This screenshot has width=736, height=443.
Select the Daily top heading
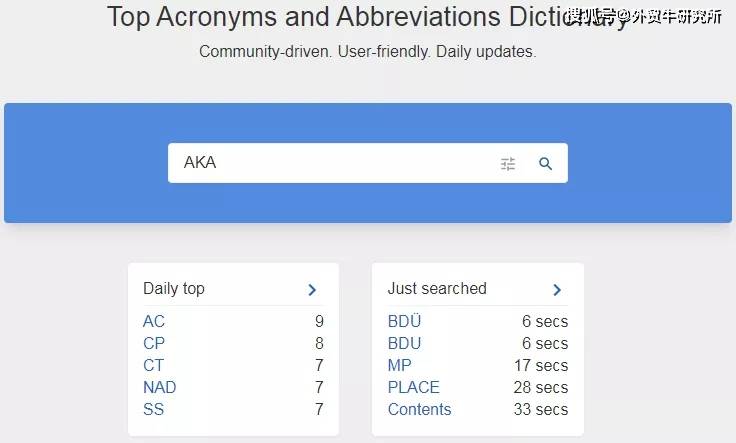point(174,289)
